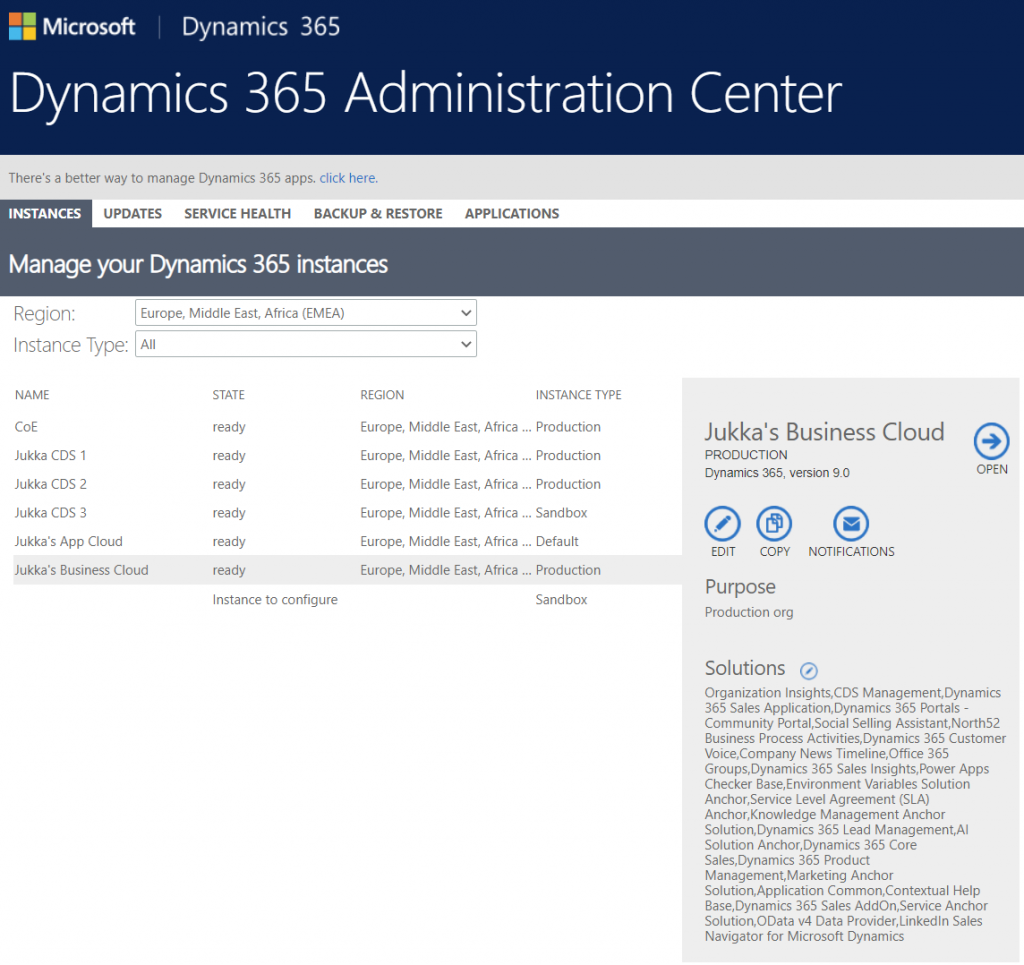Select the CoE instance row

coord(347,427)
